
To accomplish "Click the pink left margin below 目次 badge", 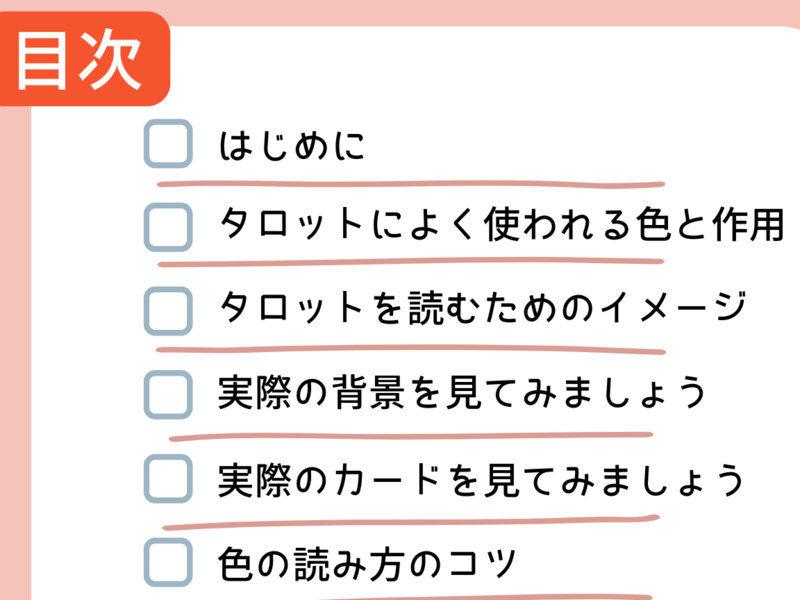I will tap(15, 350).
